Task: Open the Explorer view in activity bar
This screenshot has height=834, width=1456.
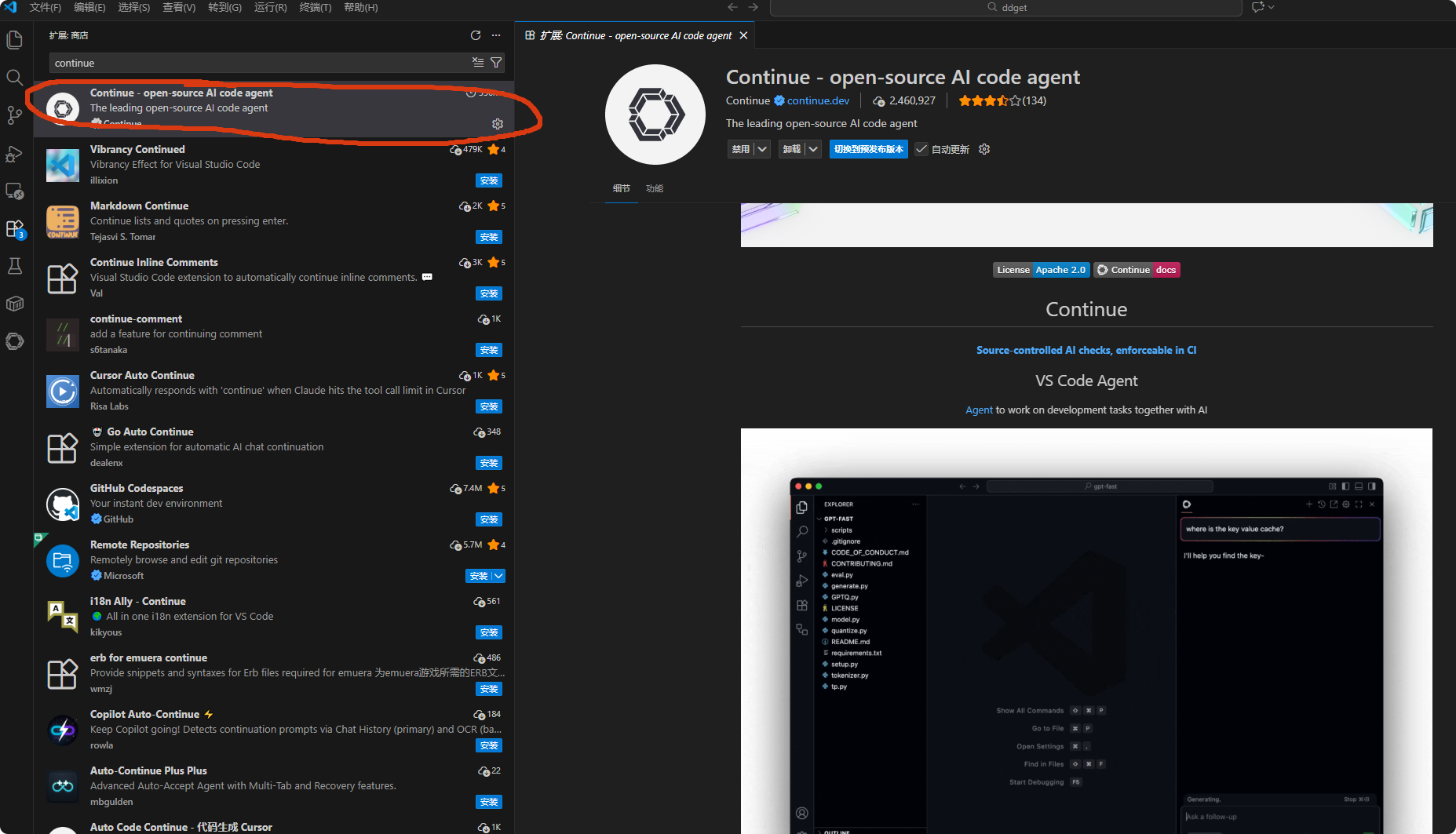Action: pyautogui.click(x=15, y=39)
